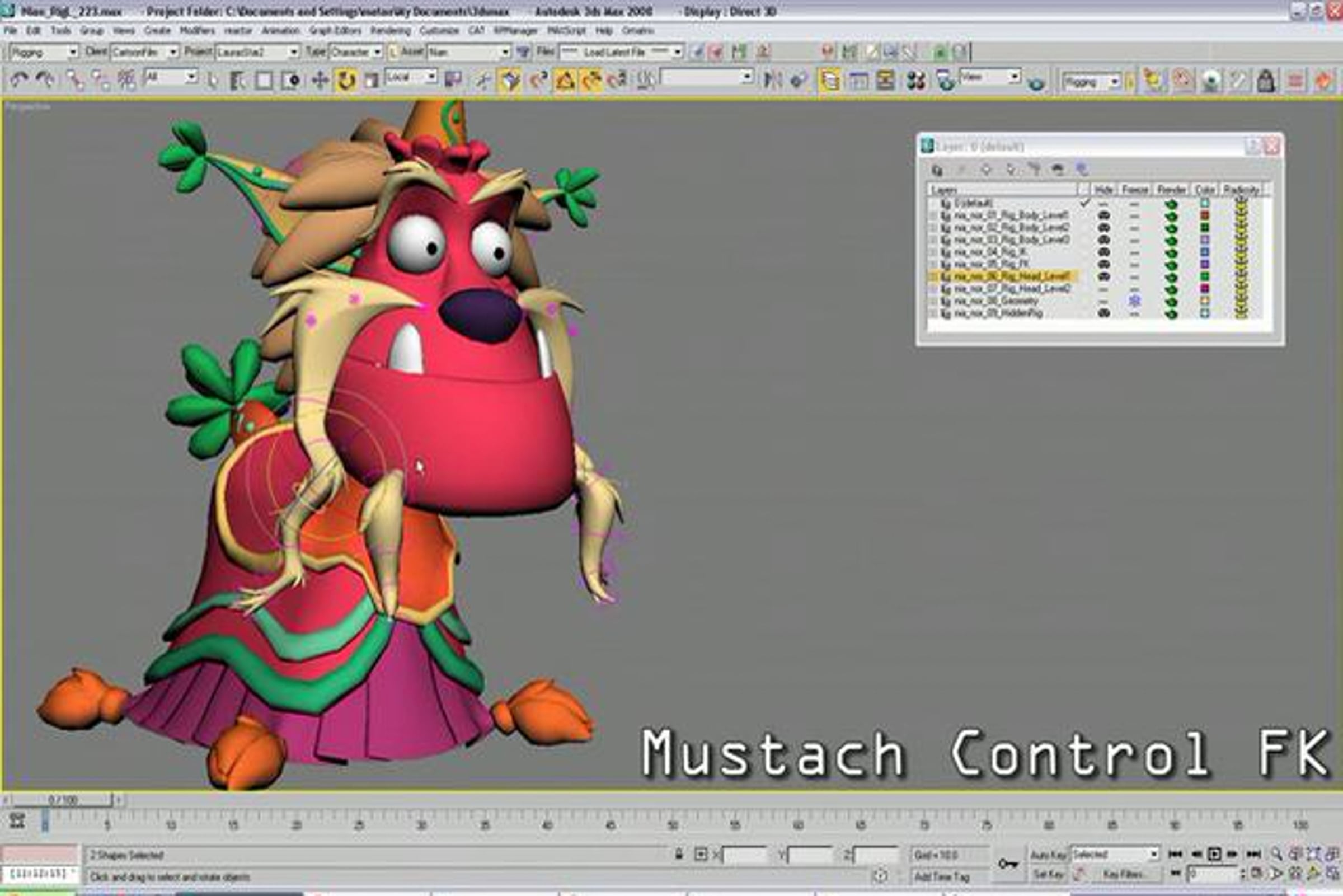This screenshot has width=1343, height=896.
Task: Toggle Percent Snap in the main toolbar
Action: click(x=591, y=80)
